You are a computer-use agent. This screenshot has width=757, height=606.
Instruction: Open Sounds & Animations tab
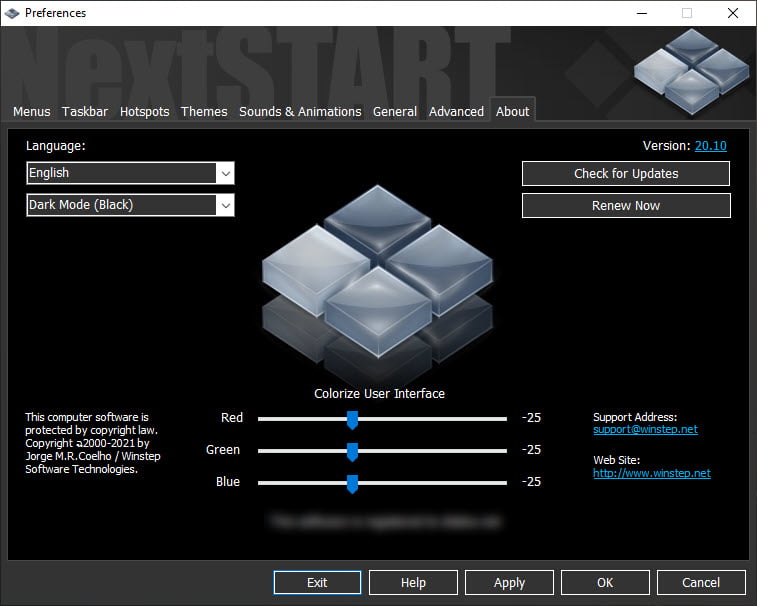(300, 112)
